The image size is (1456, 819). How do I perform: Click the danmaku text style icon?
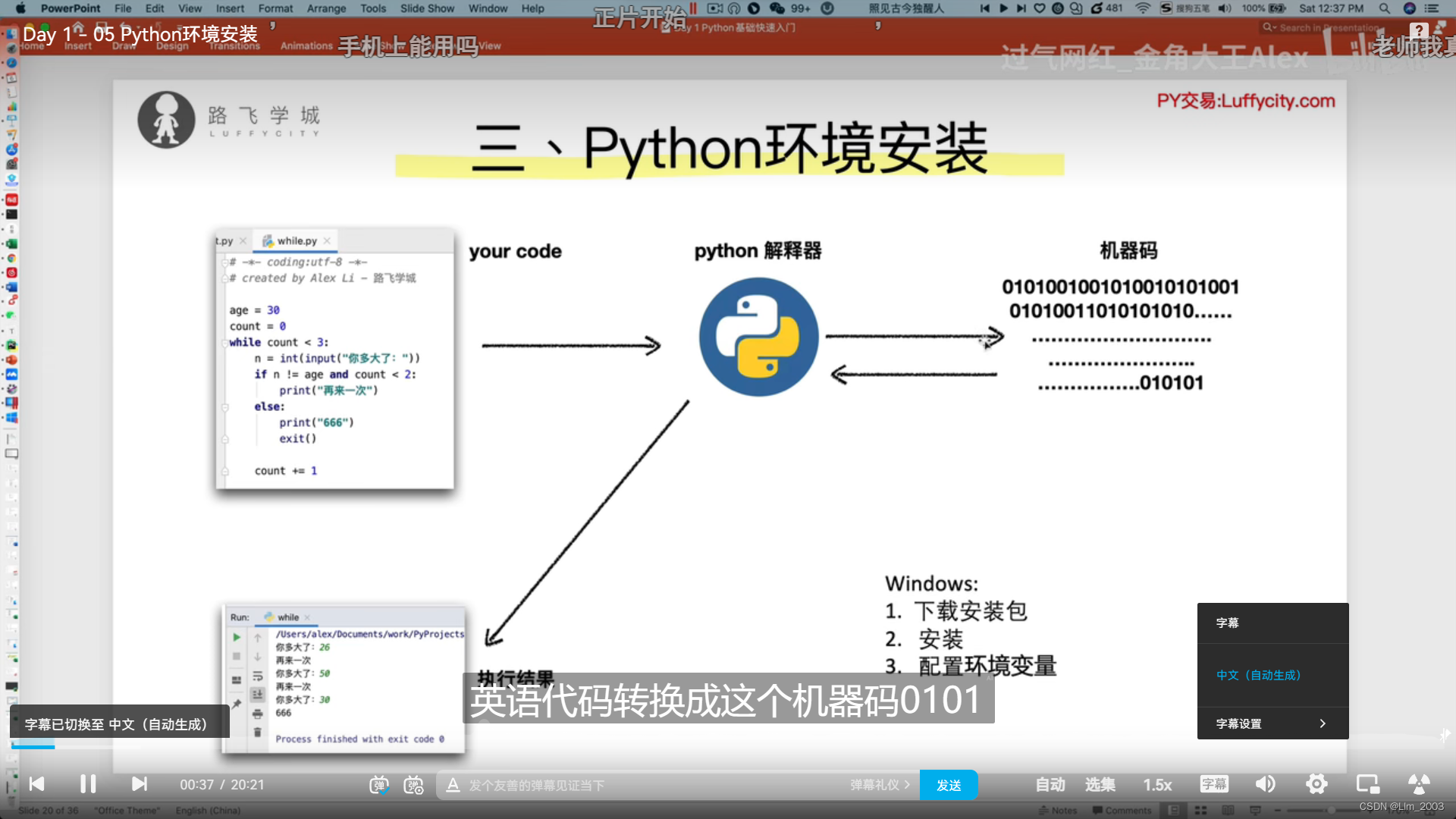click(453, 785)
